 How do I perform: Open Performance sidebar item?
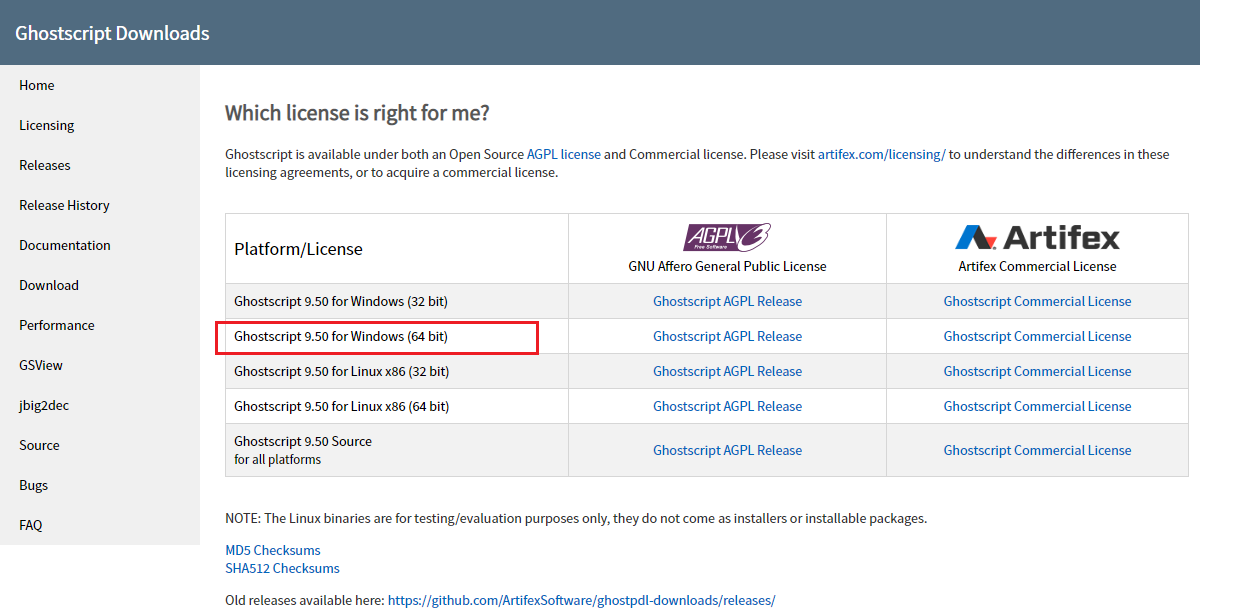pyautogui.click(x=57, y=325)
